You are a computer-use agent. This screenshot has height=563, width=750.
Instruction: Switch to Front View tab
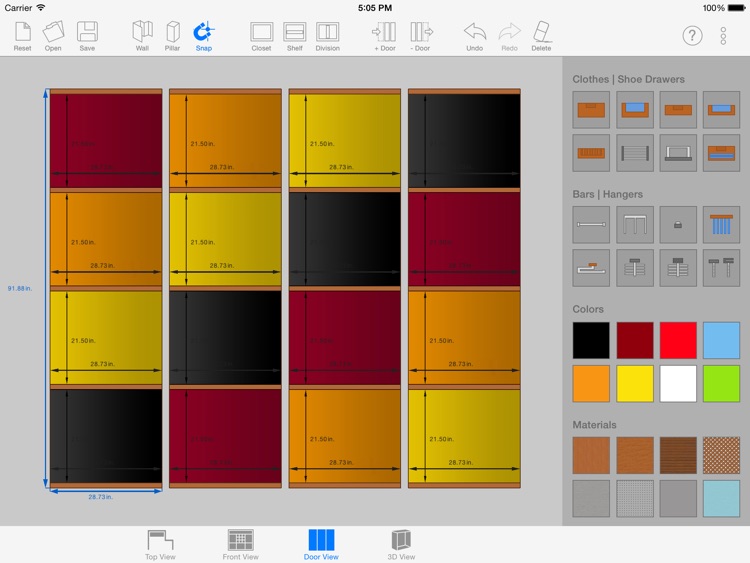tap(241, 545)
